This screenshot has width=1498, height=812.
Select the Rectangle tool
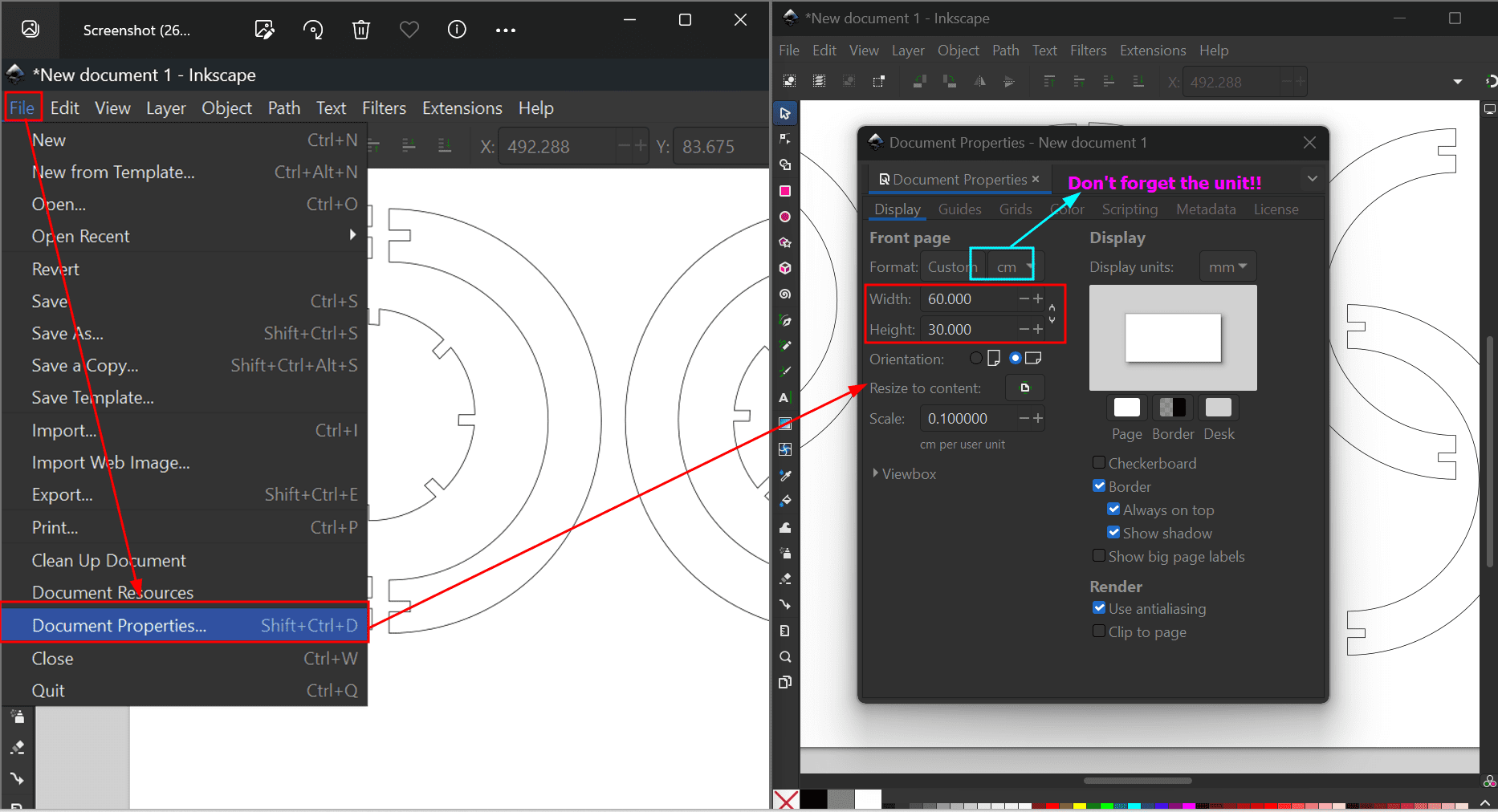(x=785, y=191)
